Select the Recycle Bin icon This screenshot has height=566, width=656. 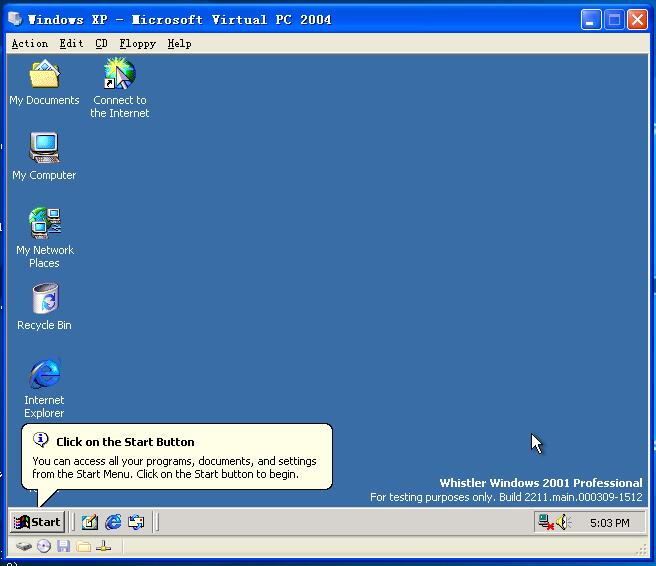(x=44, y=307)
